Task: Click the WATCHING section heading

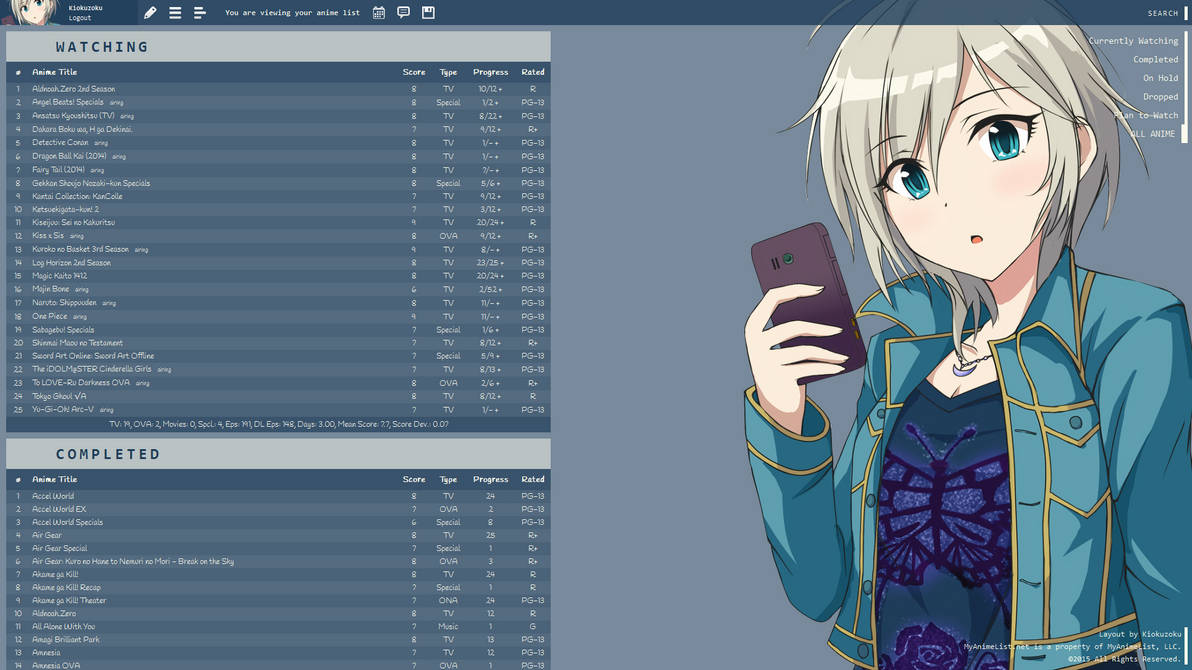Action: coord(102,47)
